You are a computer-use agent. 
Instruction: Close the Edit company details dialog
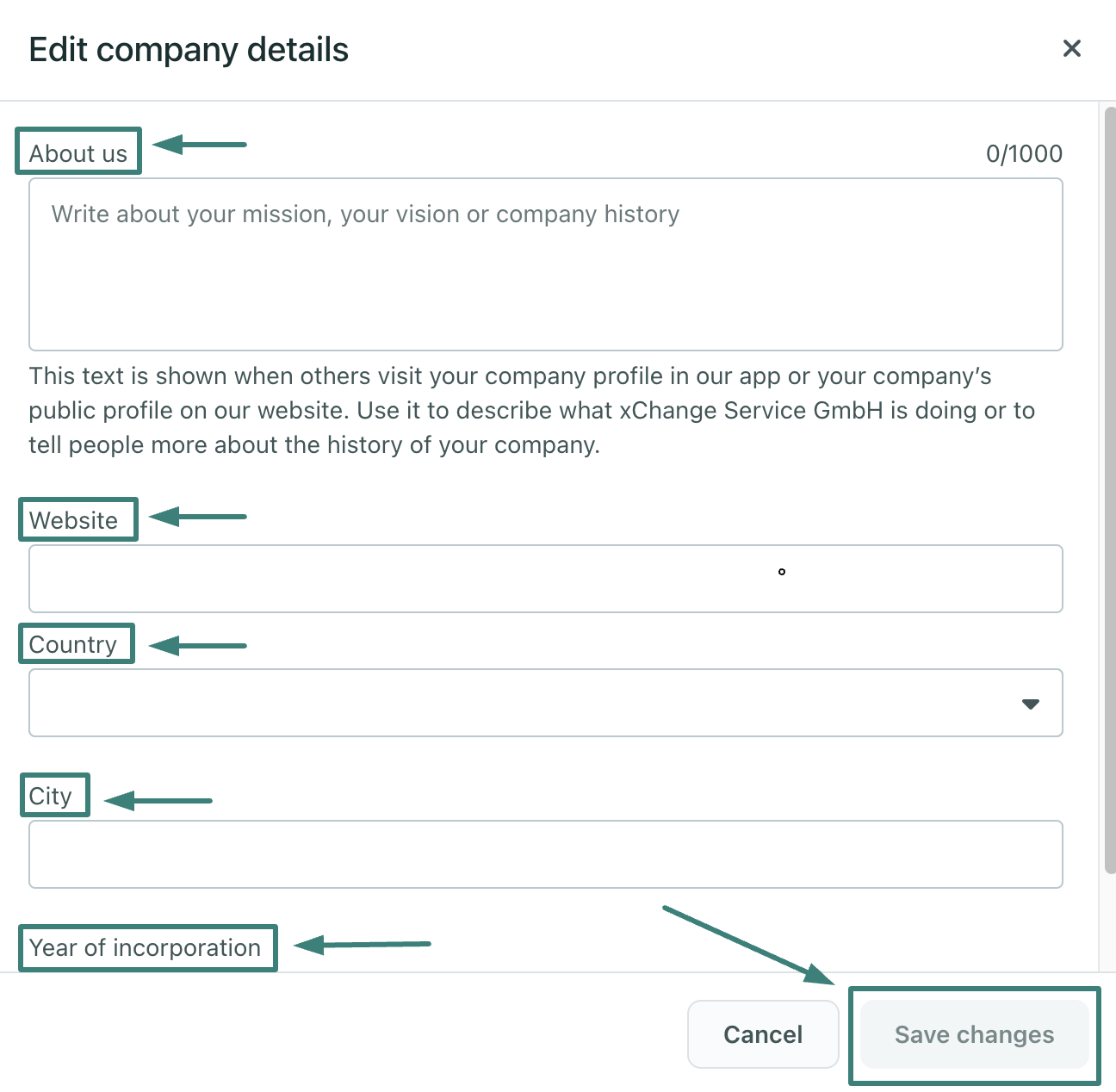tap(1071, 48)
